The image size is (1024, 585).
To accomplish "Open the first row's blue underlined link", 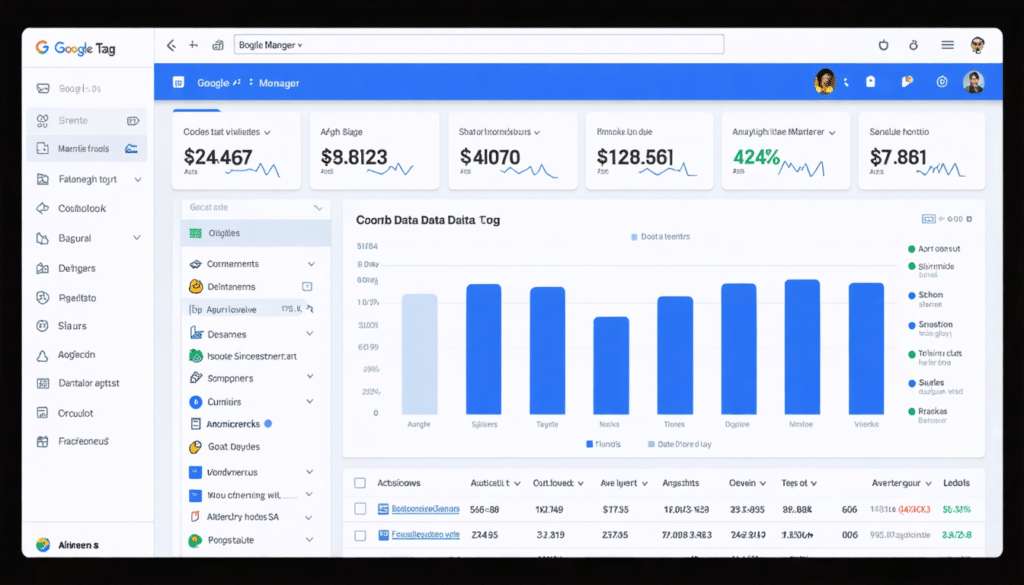I will (x=426, y=509).
